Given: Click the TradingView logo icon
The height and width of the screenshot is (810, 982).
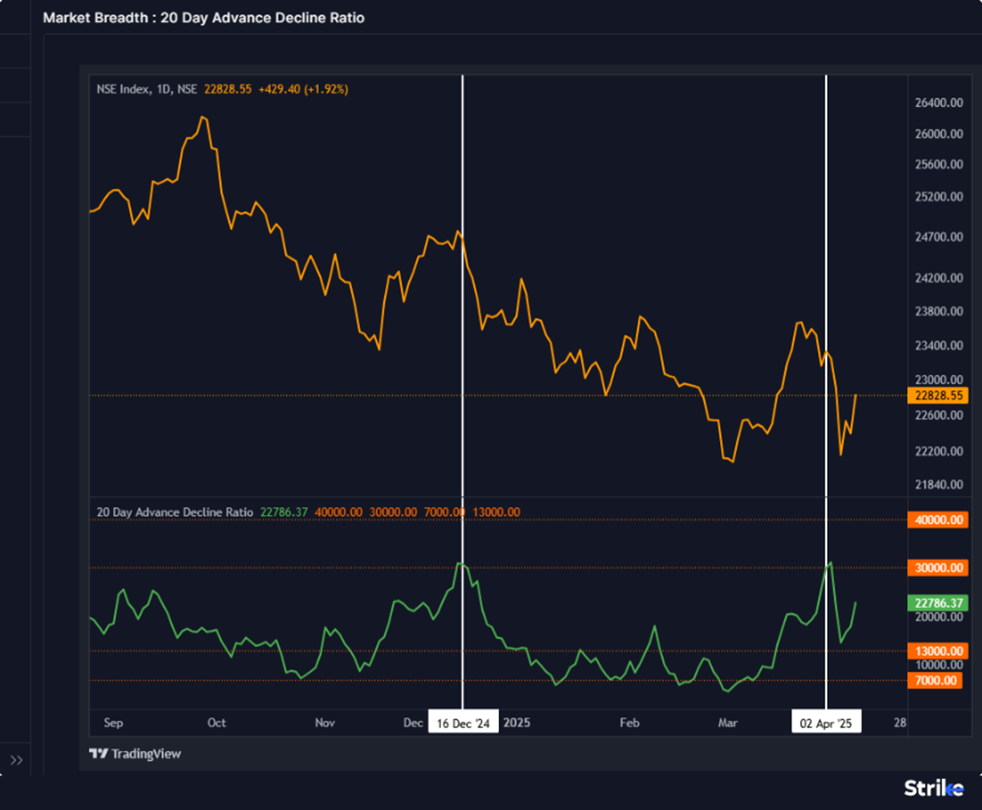Looking at the screenshot, I should click(x=98, y=752).
